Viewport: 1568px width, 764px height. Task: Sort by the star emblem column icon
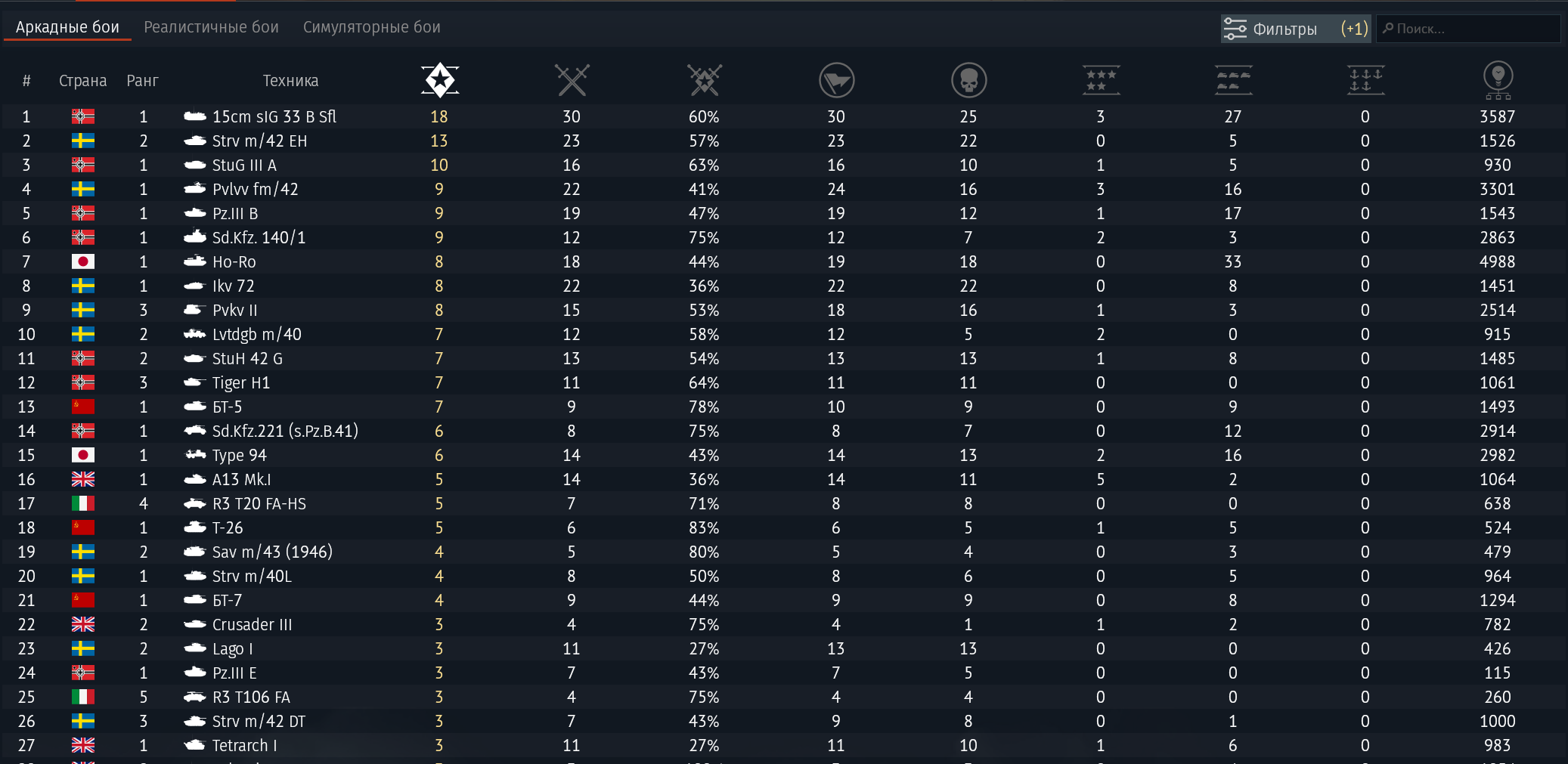click(439, 80)
